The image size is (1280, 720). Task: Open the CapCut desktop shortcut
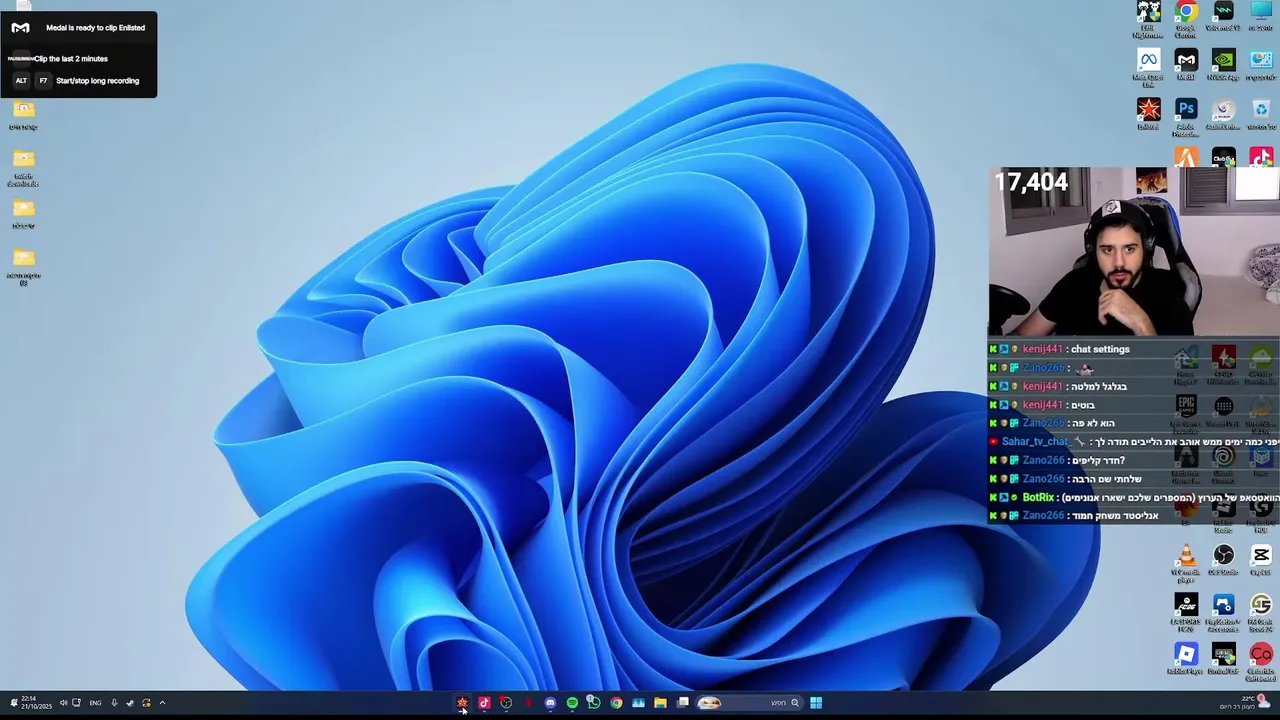tap(1261, 559)
